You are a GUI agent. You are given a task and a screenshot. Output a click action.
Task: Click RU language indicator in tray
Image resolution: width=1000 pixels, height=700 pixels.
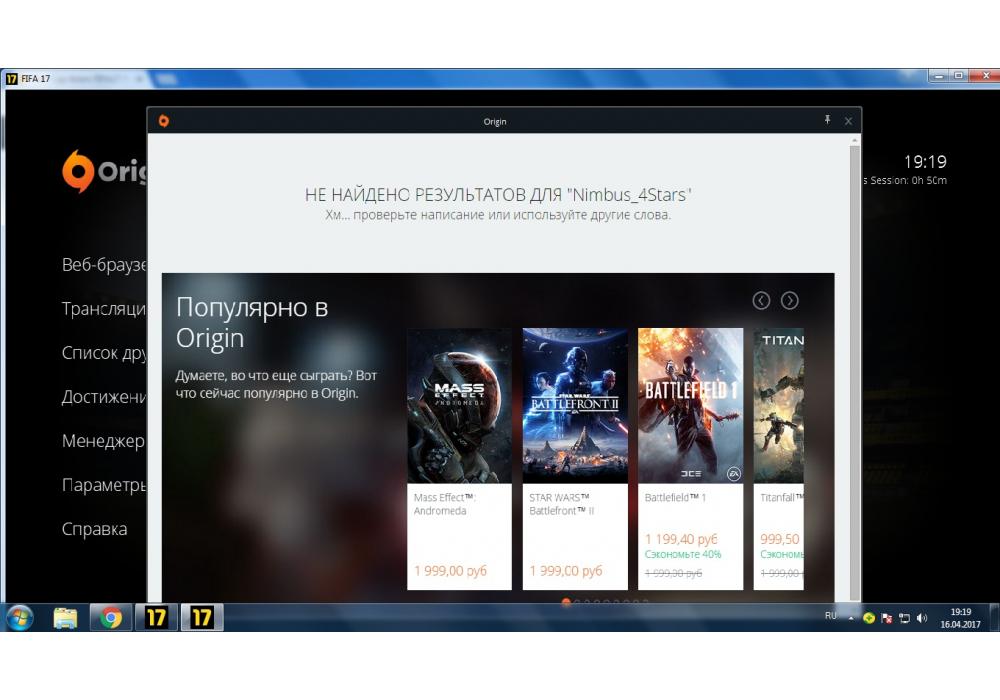830,615
